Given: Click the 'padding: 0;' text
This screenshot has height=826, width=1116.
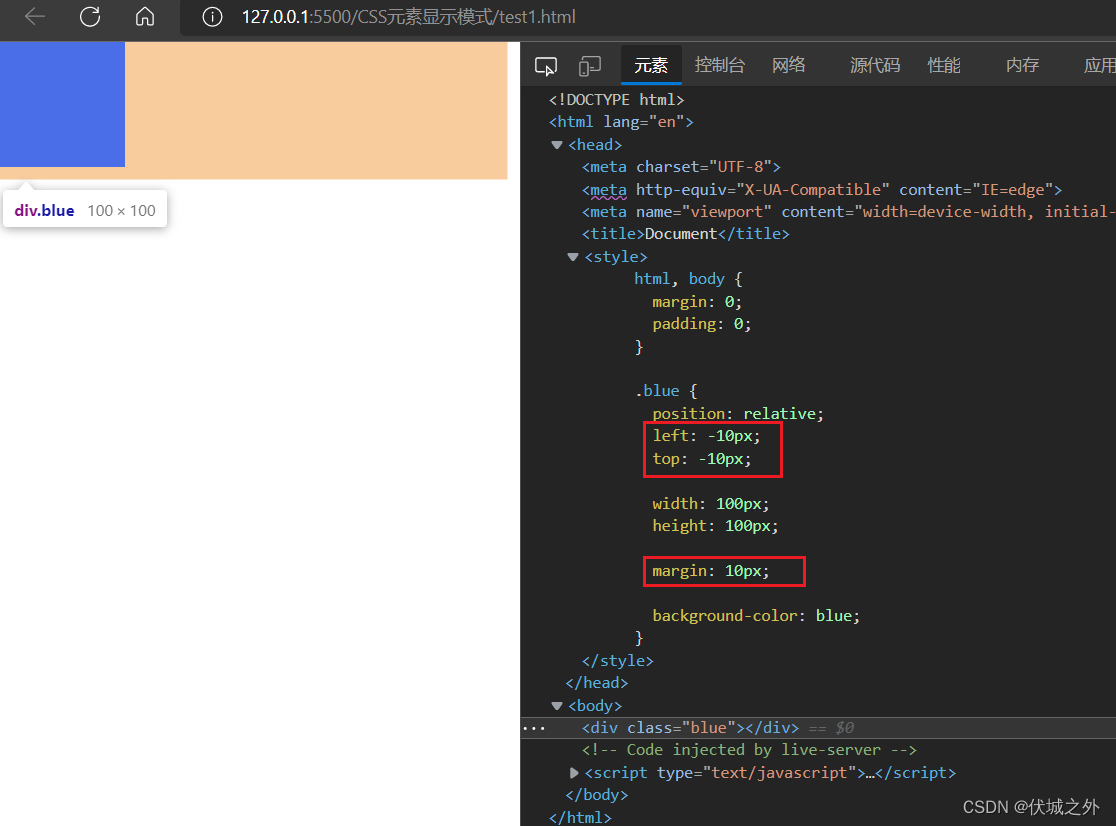Looking at the screenshot, I should click(702, 324).
